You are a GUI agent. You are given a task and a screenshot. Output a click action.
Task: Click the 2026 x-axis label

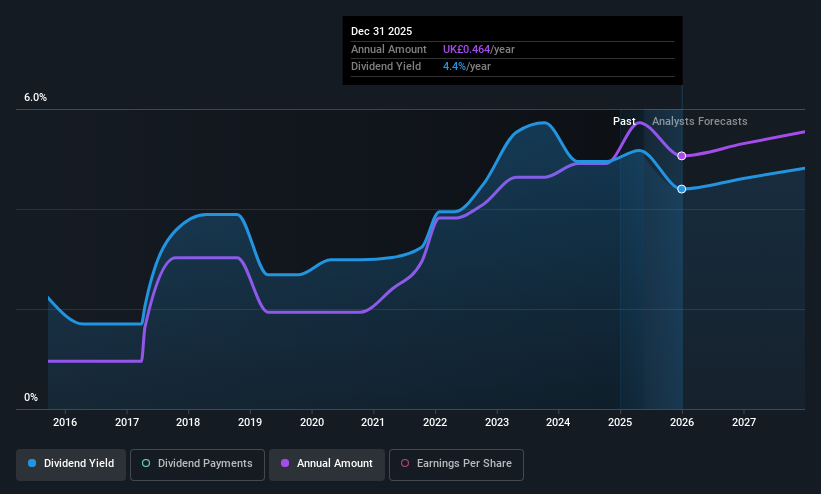682,422
